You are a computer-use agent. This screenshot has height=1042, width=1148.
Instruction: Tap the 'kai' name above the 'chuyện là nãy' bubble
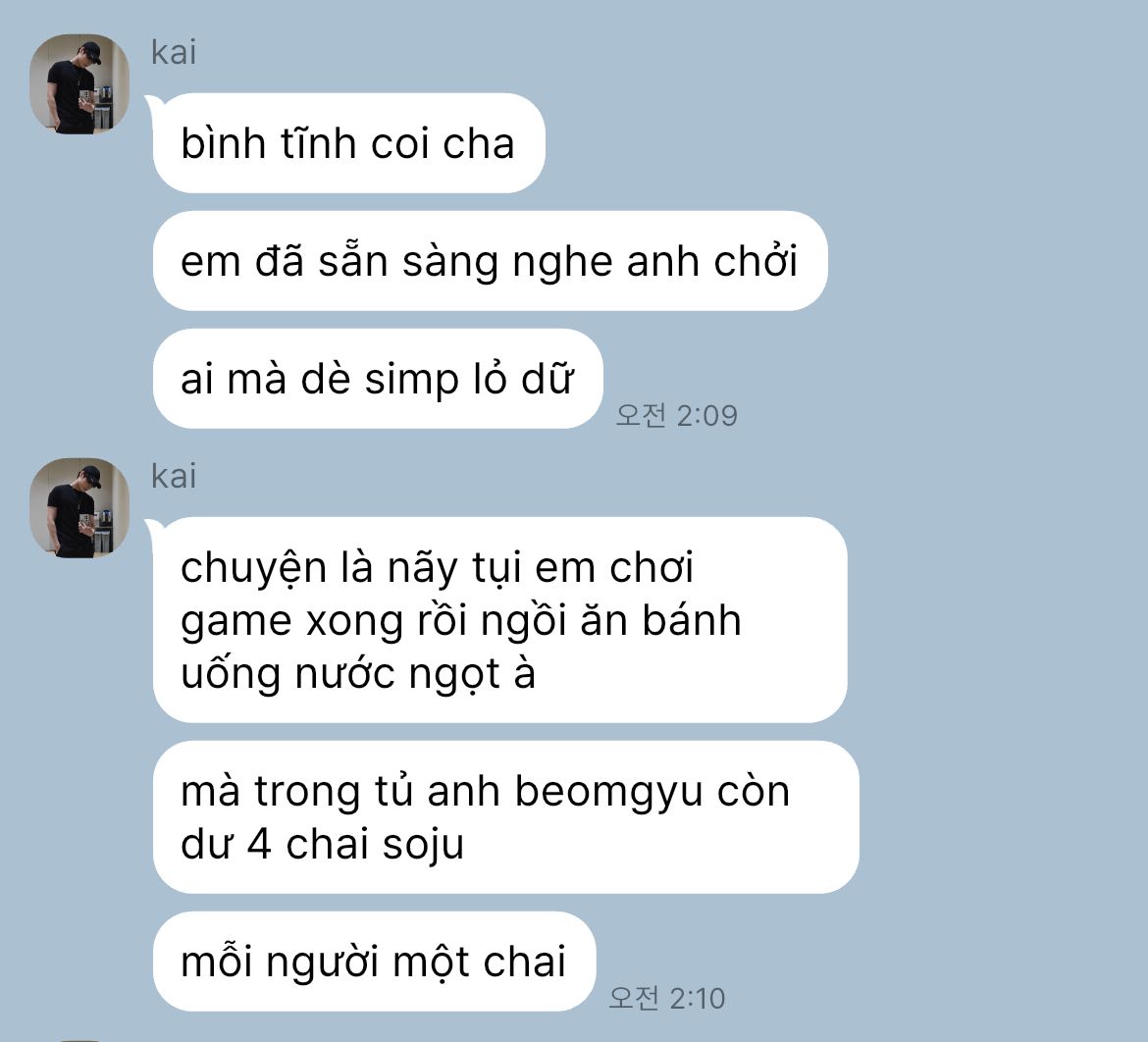pyautogui.click(x=174, y=476)
